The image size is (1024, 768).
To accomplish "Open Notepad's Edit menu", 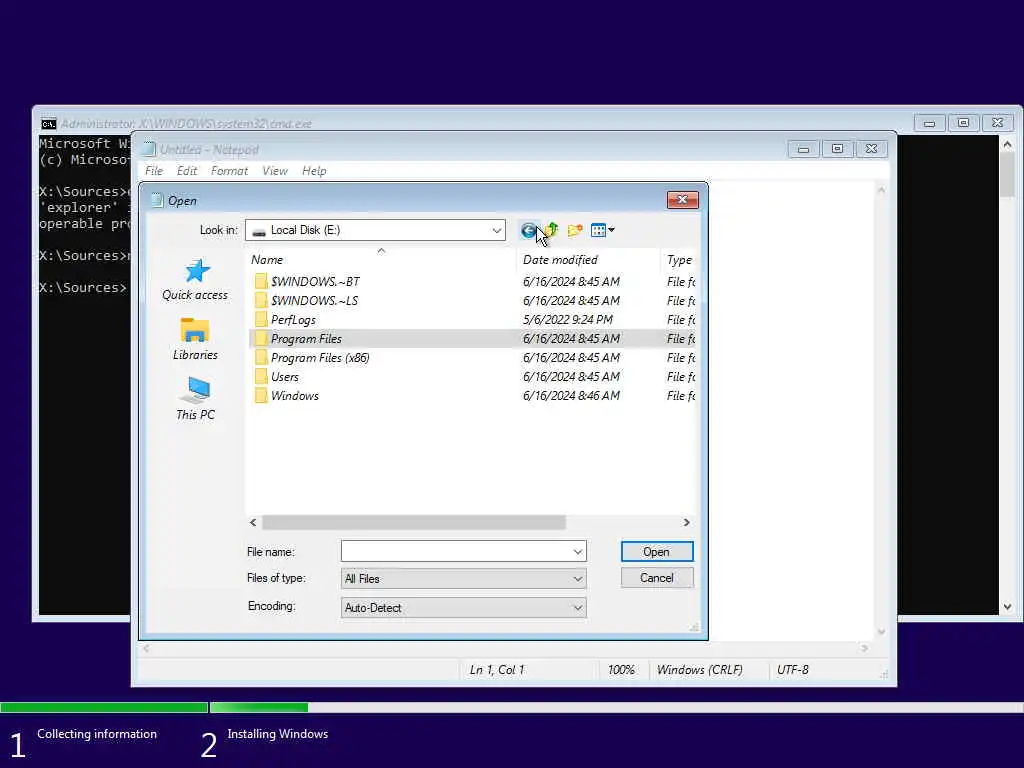I will click(x=187, y=171).
